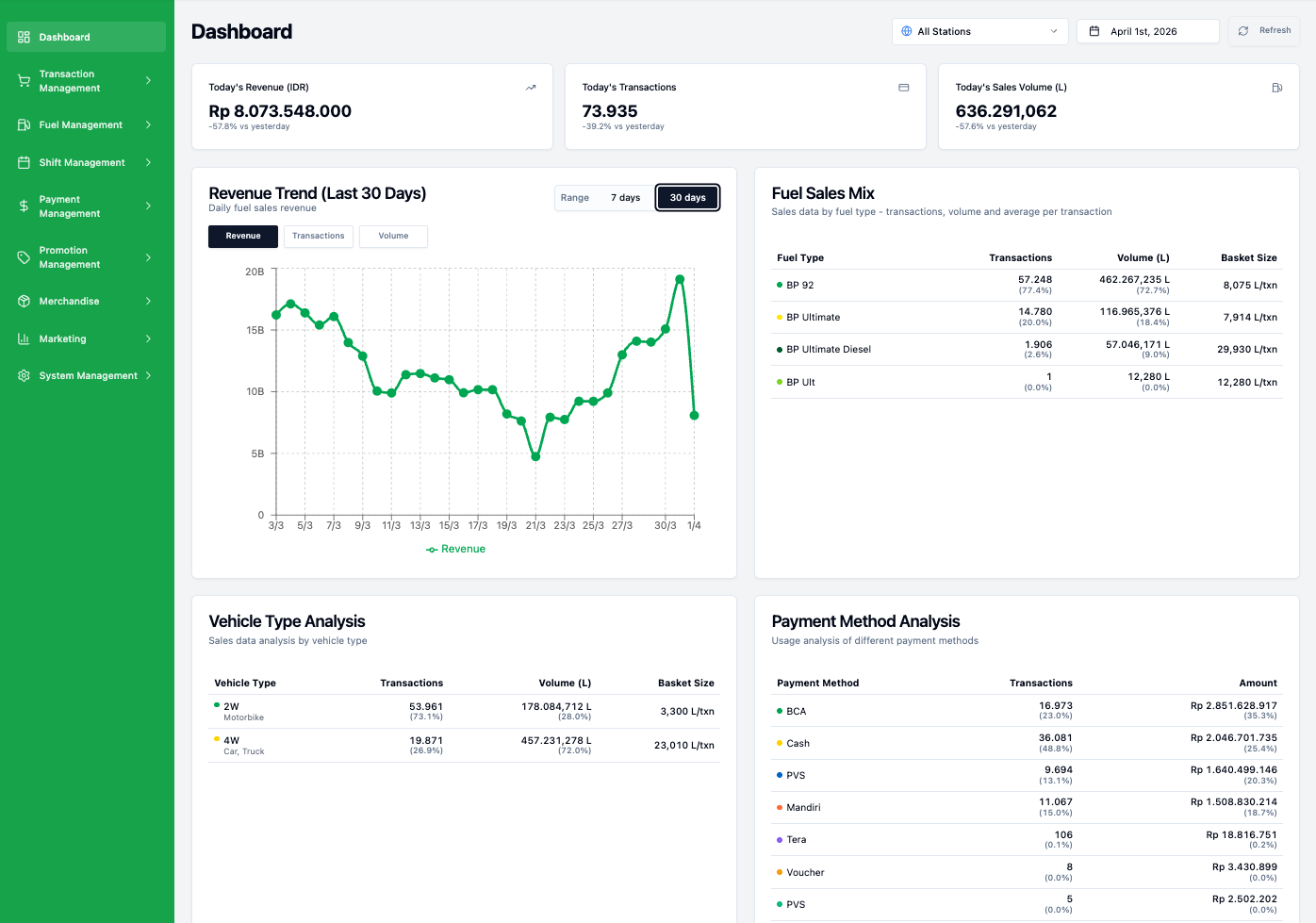Open Merchandise menu item
The height and width of the screenshot is (923, 1316).
click(x=86, y=301)
